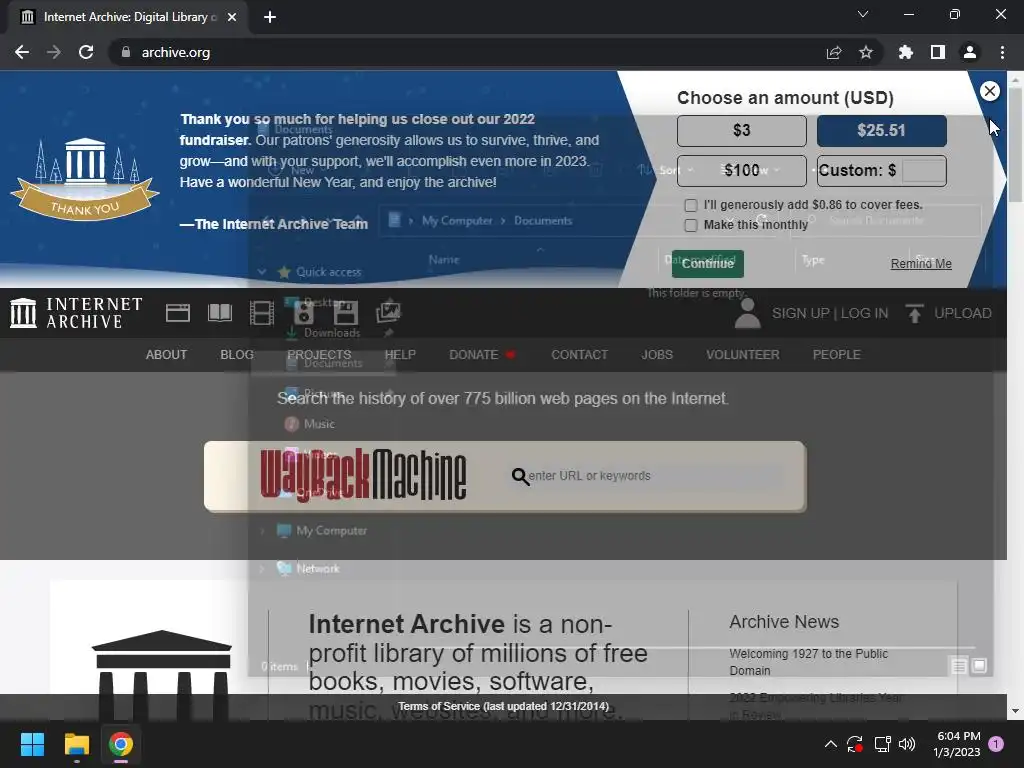Expand Network in faded File Explorer
1024x768 pixels.
tap(262, 569)
